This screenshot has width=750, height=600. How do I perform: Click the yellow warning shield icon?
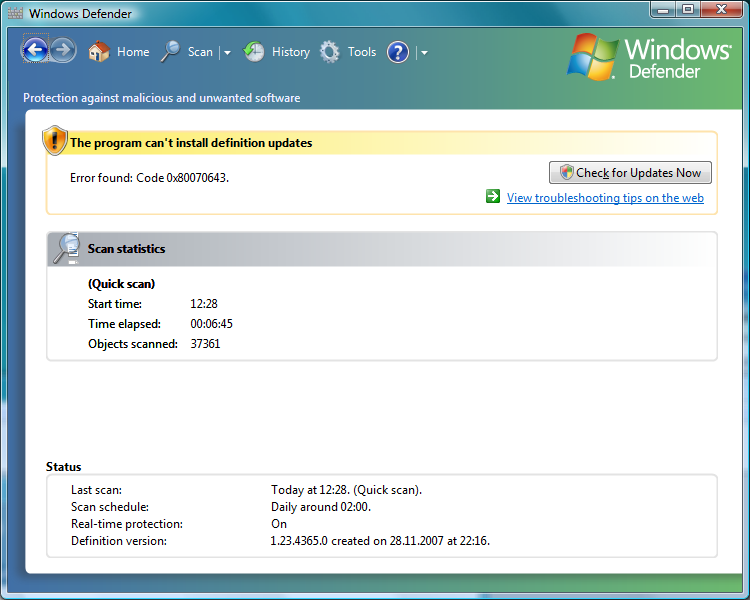[55, 141]
